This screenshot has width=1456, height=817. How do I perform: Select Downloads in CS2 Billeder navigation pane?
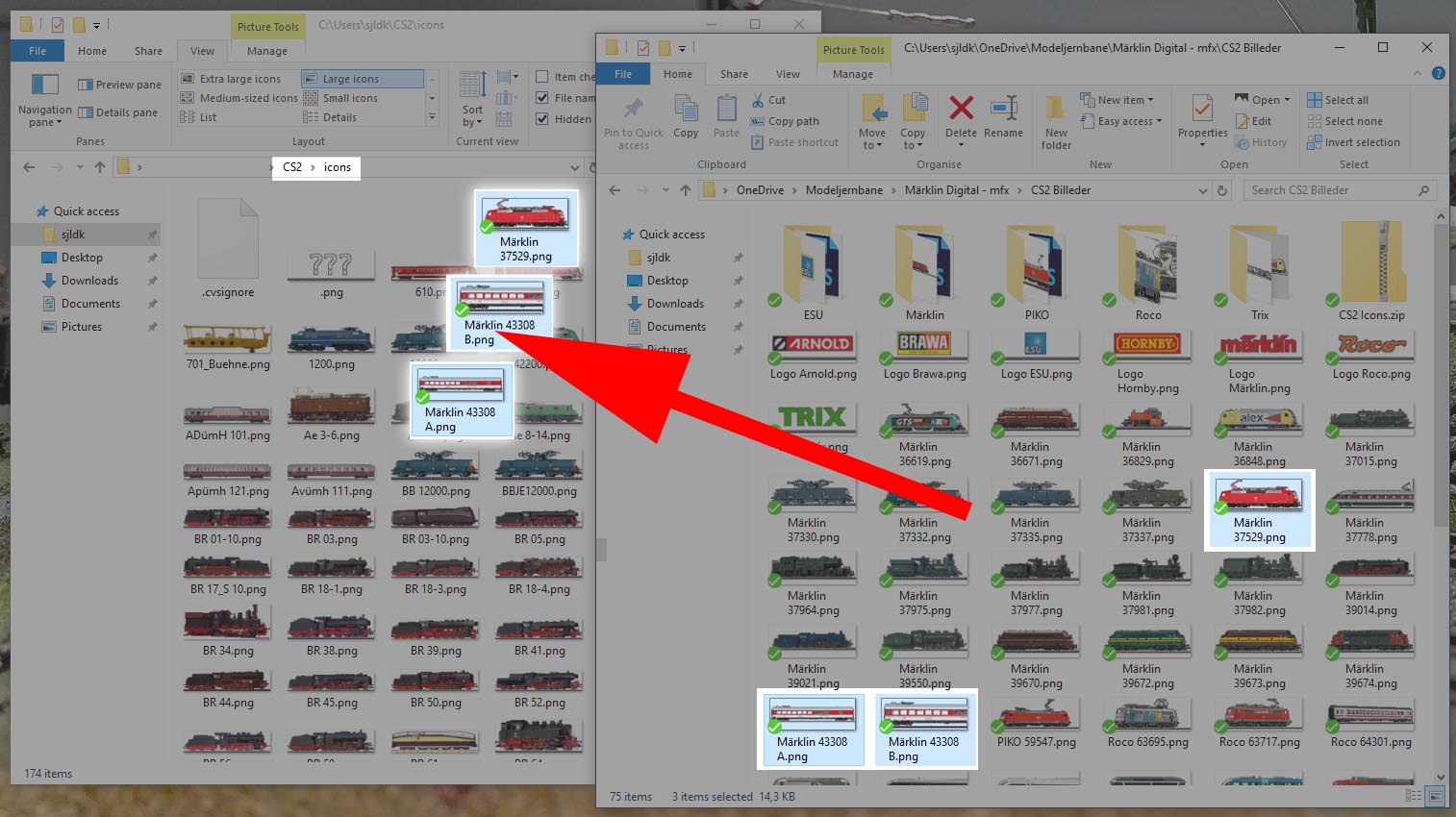coord(675,304)
